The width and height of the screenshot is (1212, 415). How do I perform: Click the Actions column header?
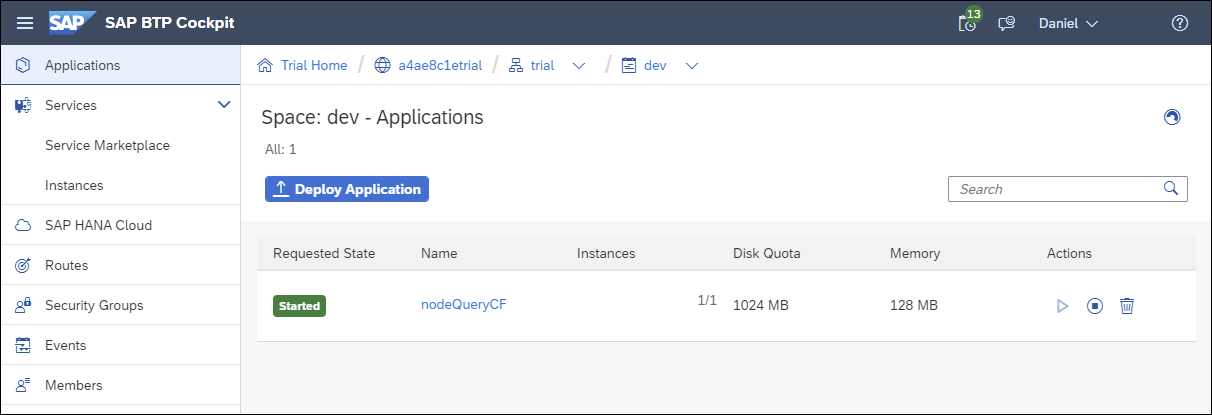1069,253
